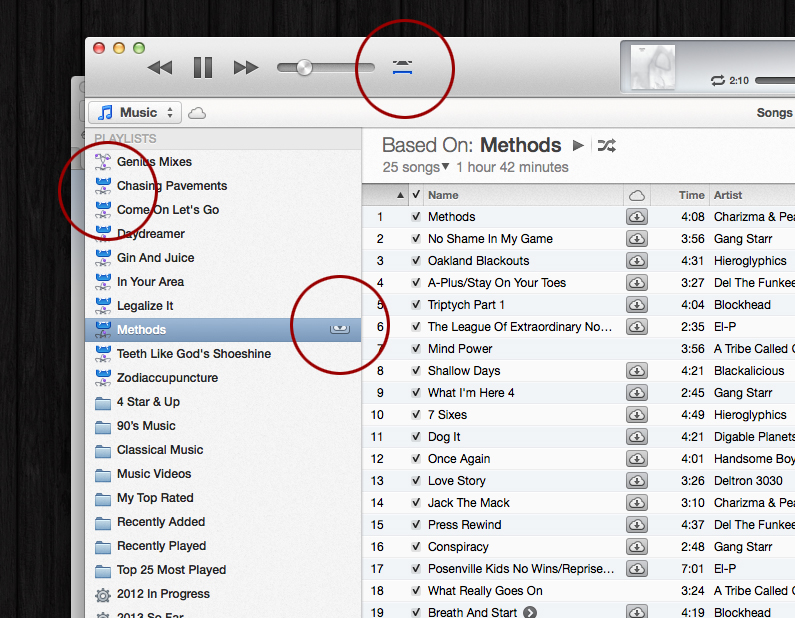Select the Daydreamer playlist

[x=223, y=234]
